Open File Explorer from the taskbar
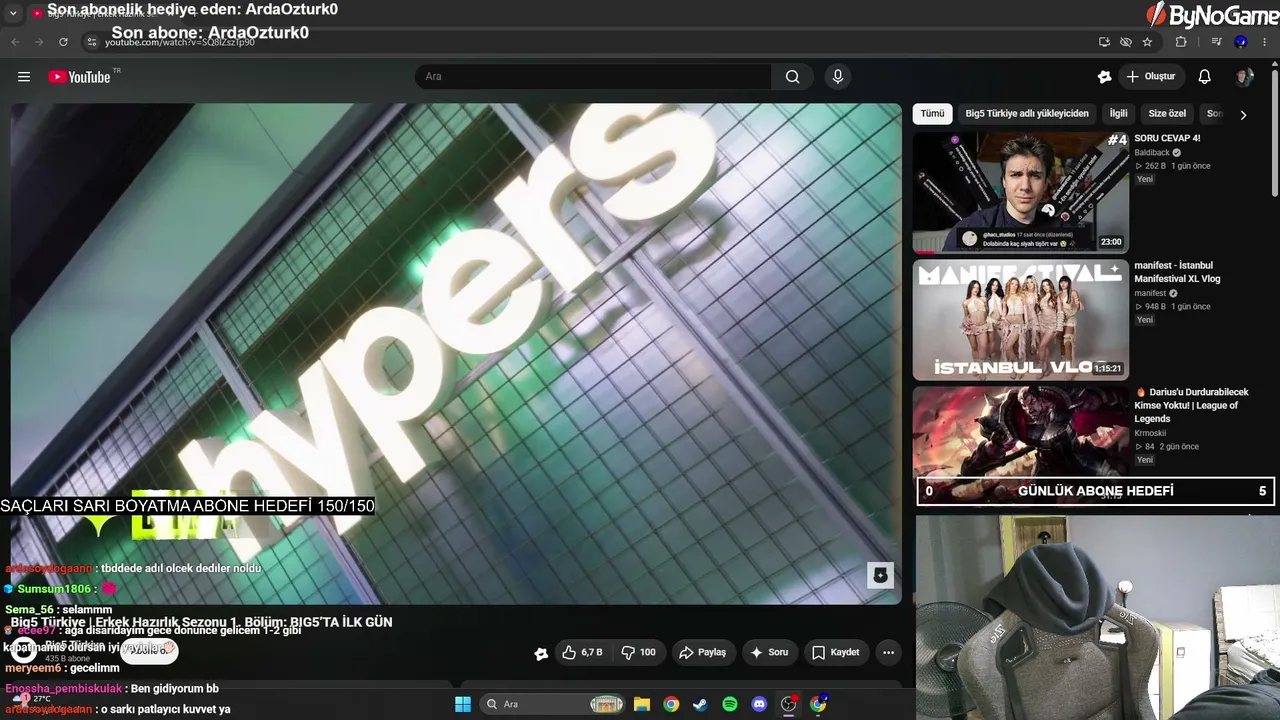Image resolution: width=1280 pixels, height=720 pixels. click(x=642, y=704)
